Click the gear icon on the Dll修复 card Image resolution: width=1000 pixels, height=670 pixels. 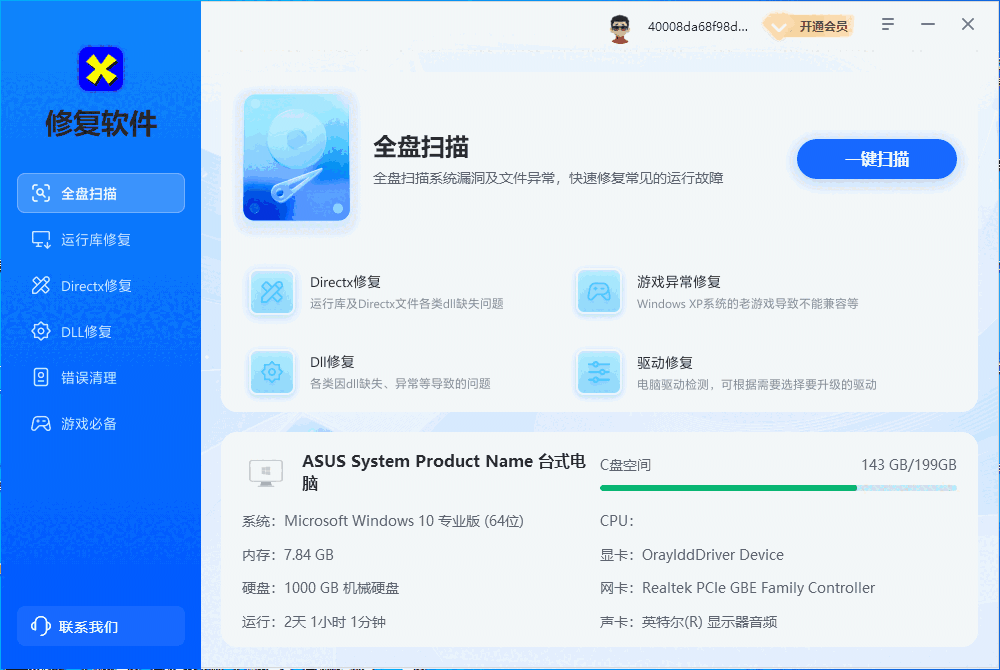pos(271,373)
